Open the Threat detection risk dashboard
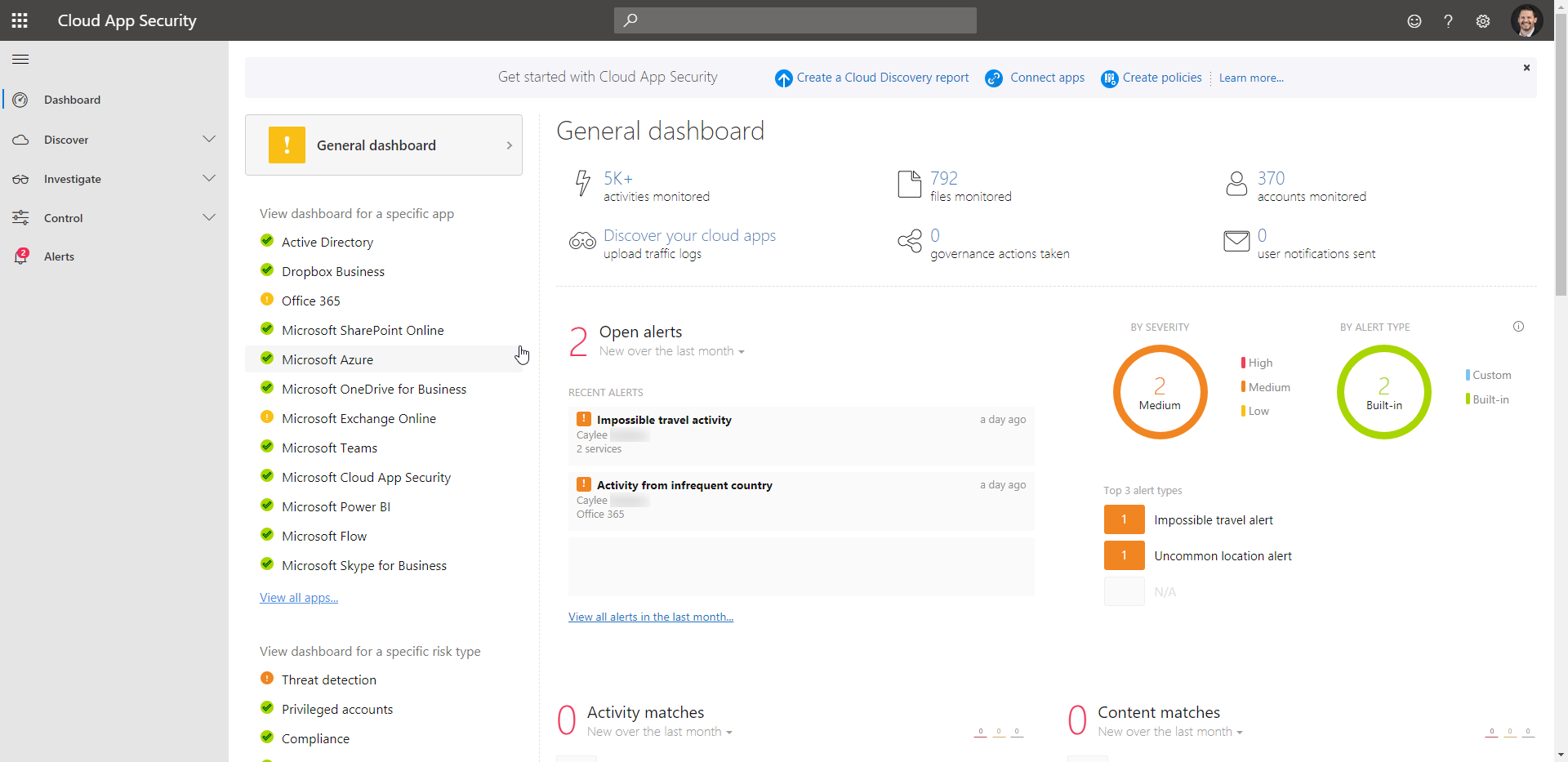Viewport: 1568px width, 762px height. point(329,680)
